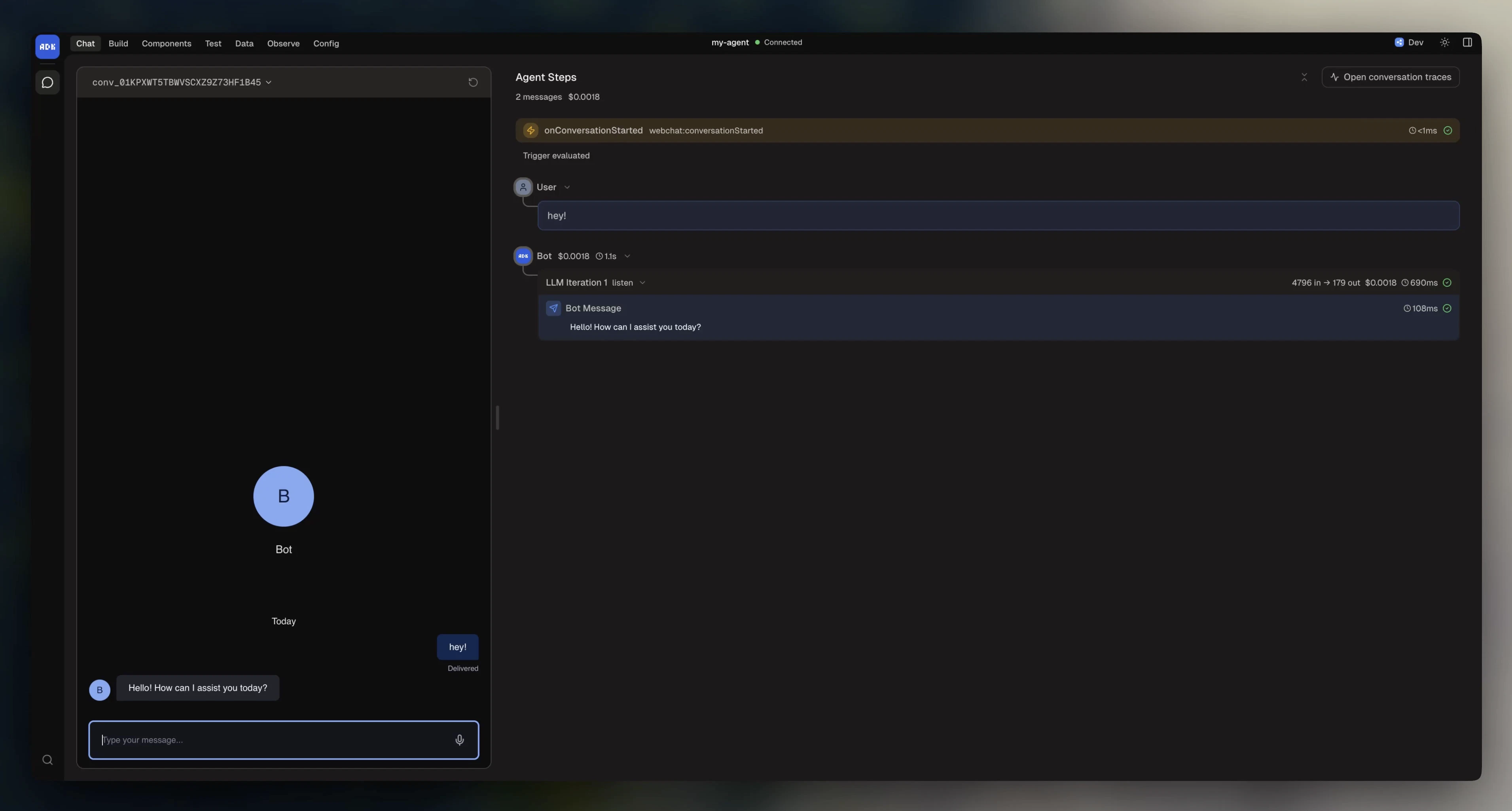Click the activity icon inside conversation traces button
The image size is (1512, 811).
[1334, 77]
